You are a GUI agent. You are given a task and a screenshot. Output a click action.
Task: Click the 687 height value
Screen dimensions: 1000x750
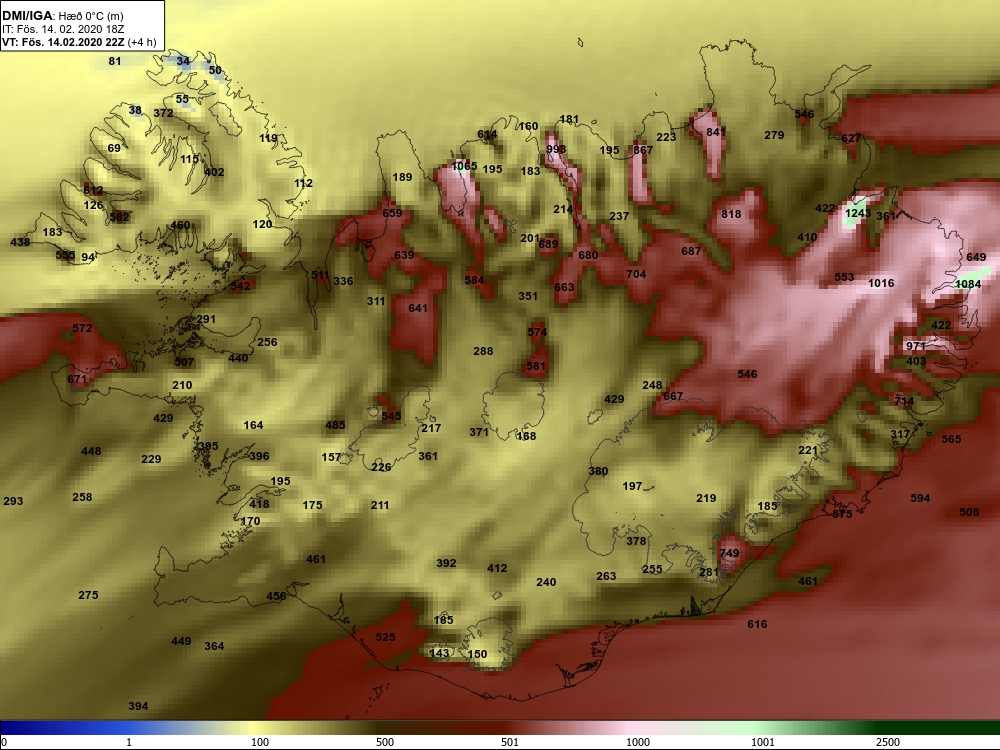pos(691,251)
